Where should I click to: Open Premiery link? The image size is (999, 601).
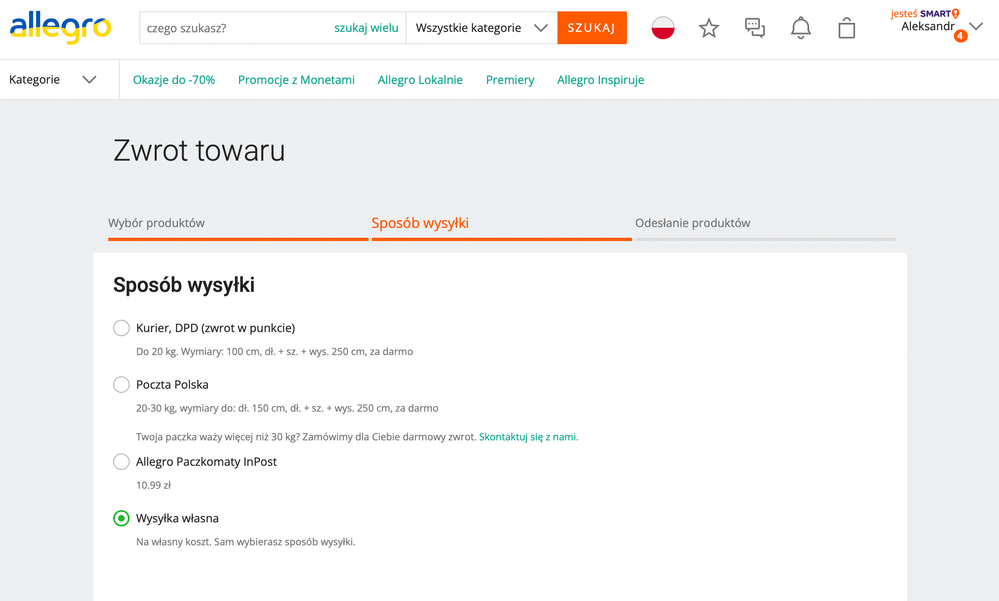click(x=510, y=80)
